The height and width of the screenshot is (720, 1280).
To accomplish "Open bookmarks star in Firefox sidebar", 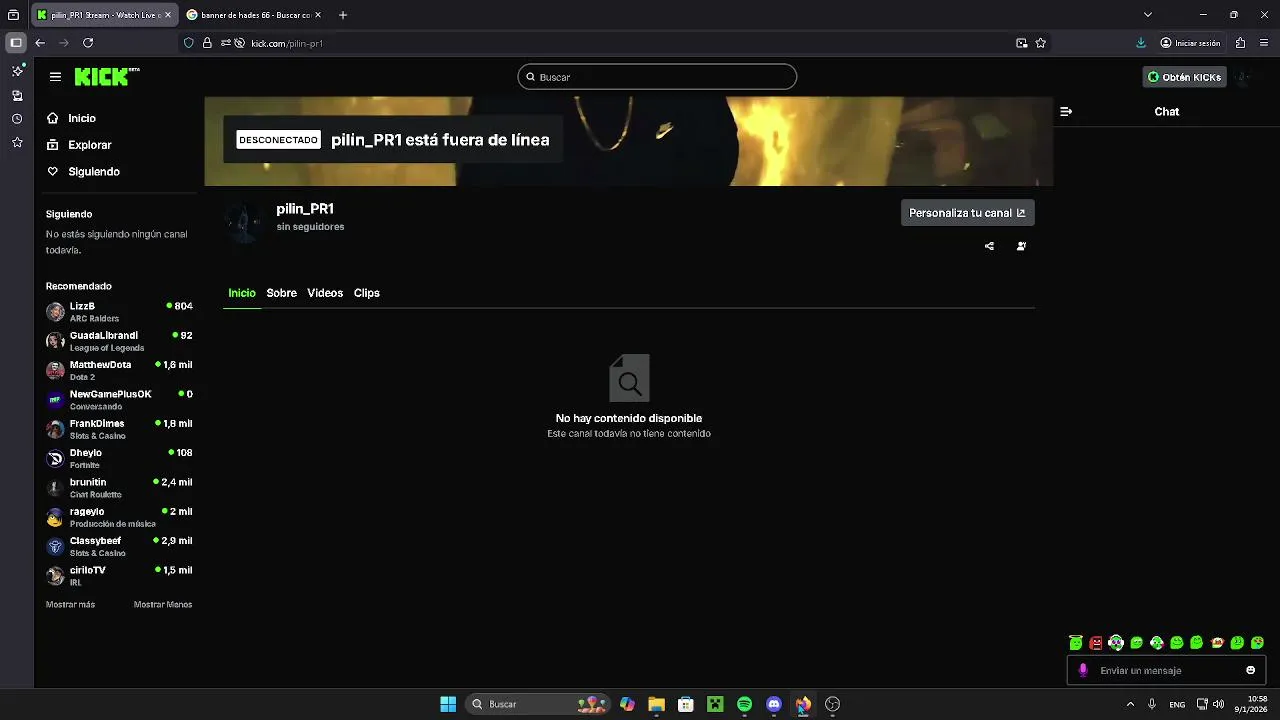I will click(x=17, y=143).
